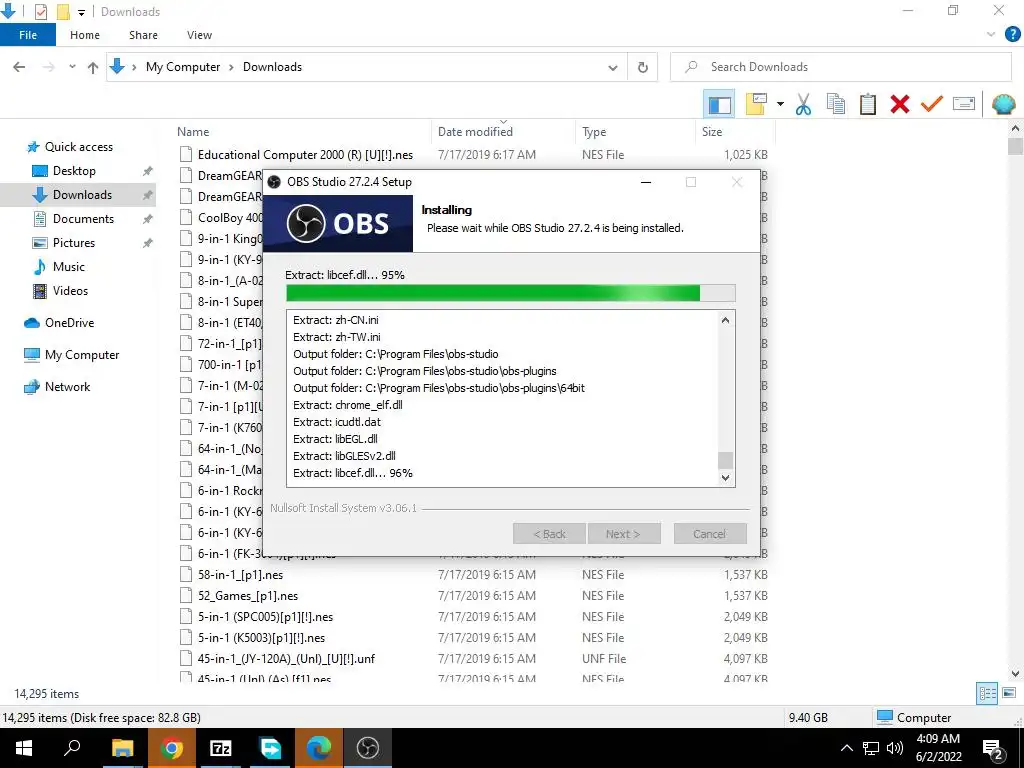Open taskbar Search magnifier
This screenshot has width=1024, height=768.
(x=72, y=748)
